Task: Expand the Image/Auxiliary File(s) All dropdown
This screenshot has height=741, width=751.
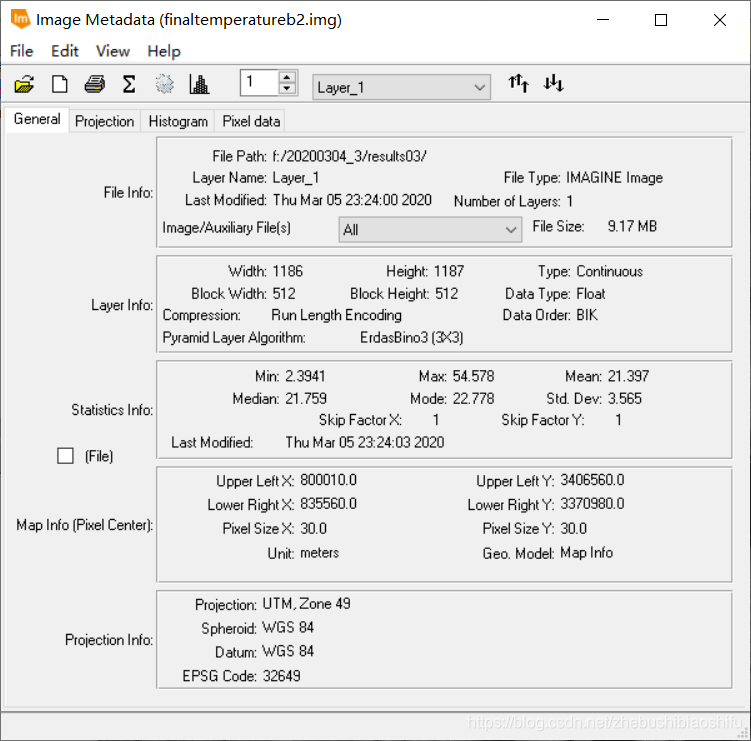Action: (430, 229)
